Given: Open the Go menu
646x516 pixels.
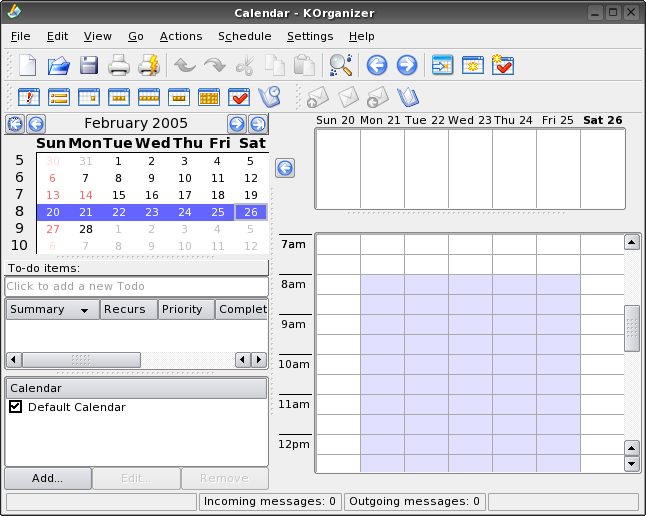Looking at the screenshot, I should [x=136, y=36].
